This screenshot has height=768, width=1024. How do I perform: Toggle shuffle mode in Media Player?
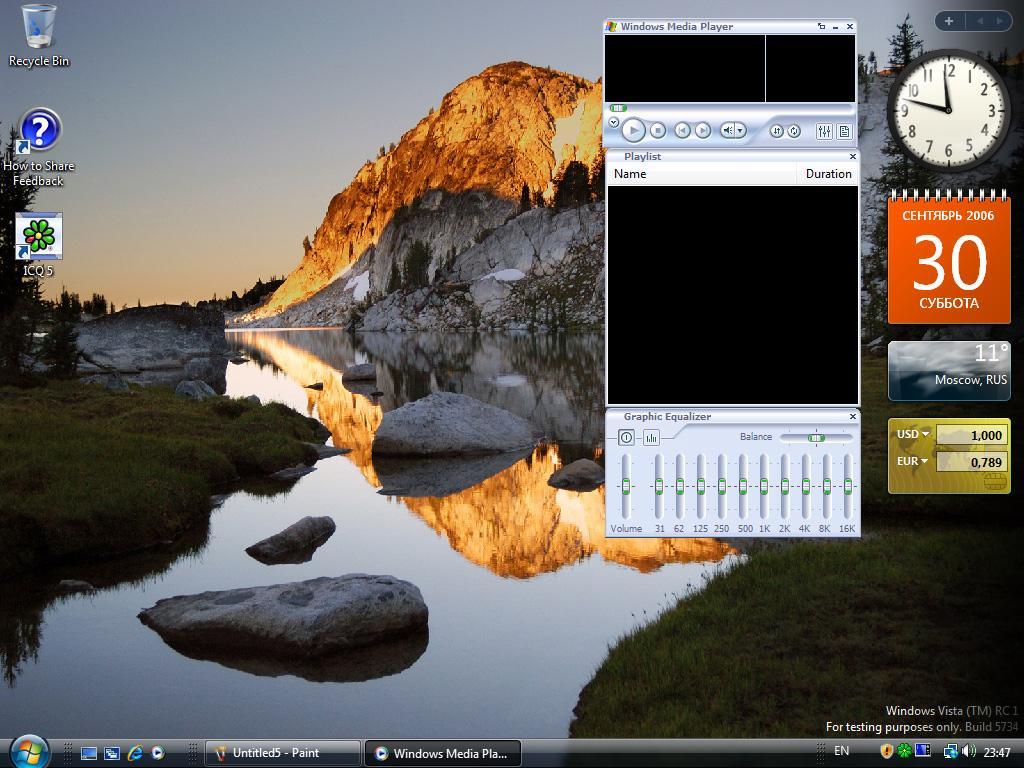coord(776,131)
